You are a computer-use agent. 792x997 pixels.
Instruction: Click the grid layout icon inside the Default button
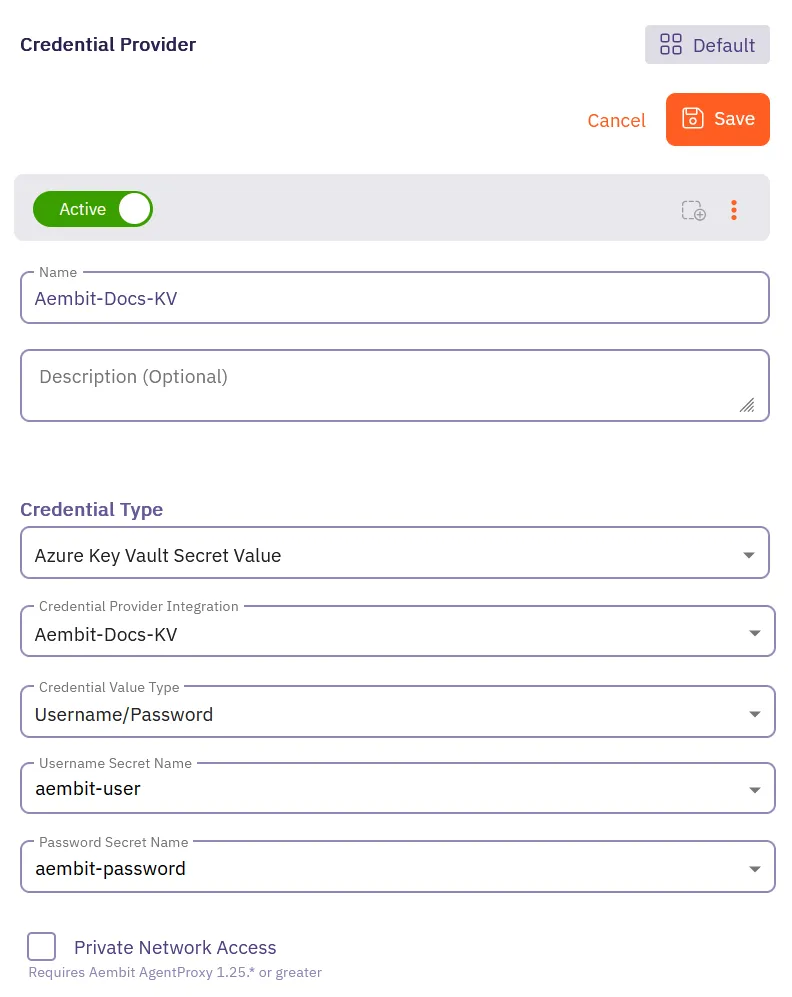point(671,44)
